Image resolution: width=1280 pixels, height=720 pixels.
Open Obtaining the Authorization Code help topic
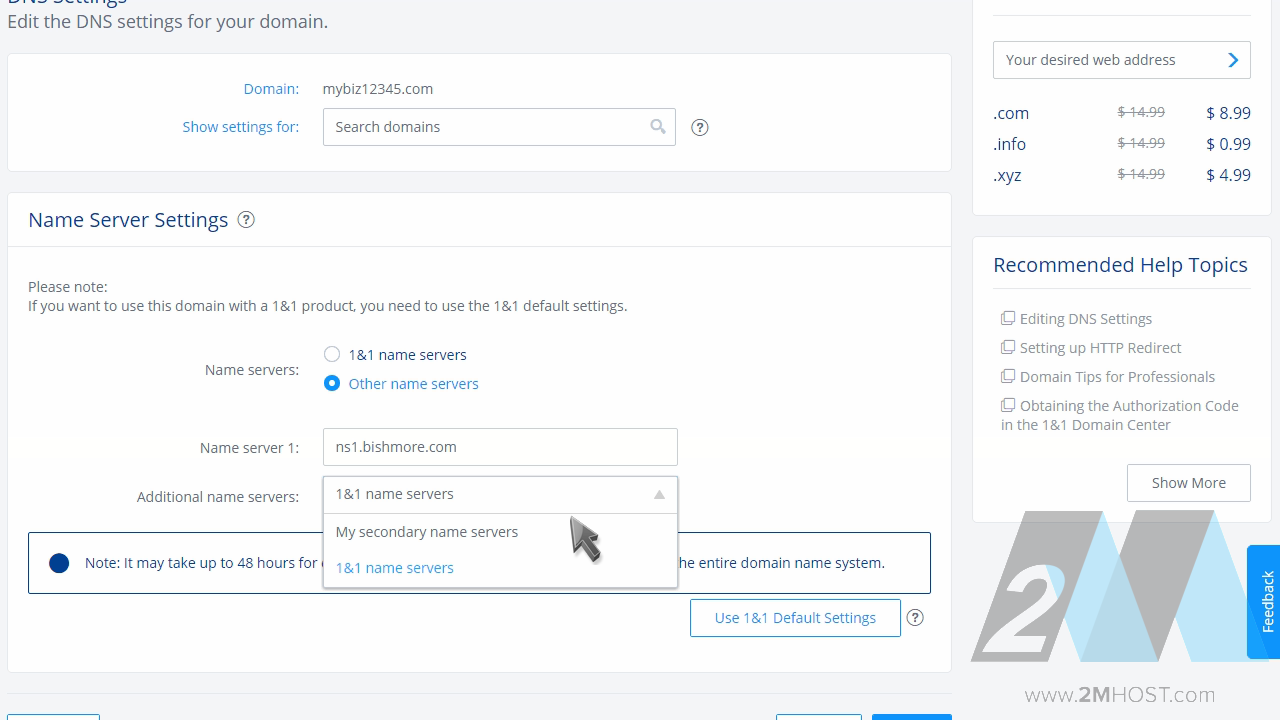1120,415
